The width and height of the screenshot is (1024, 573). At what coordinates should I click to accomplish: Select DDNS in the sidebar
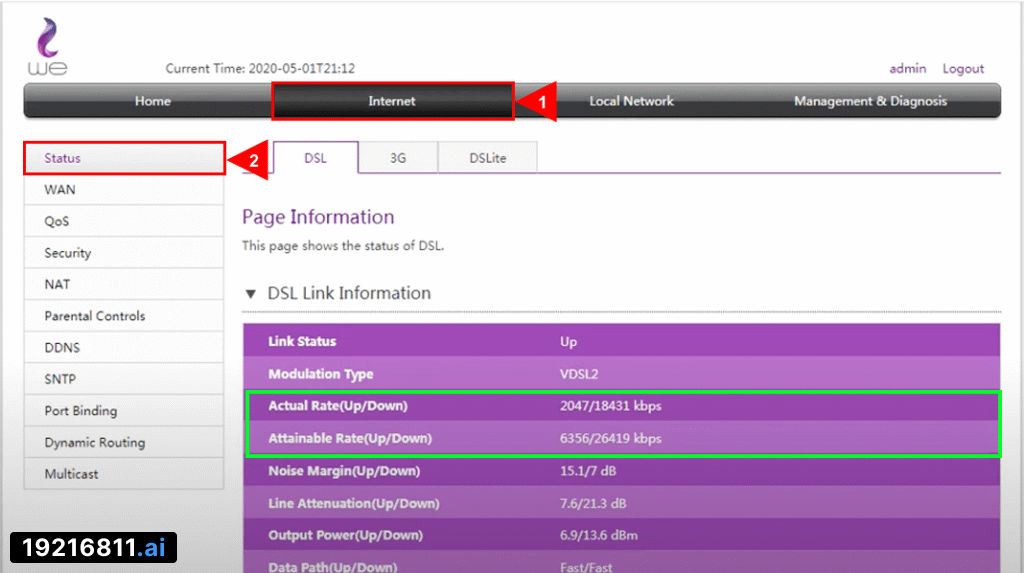click(62, 348)
